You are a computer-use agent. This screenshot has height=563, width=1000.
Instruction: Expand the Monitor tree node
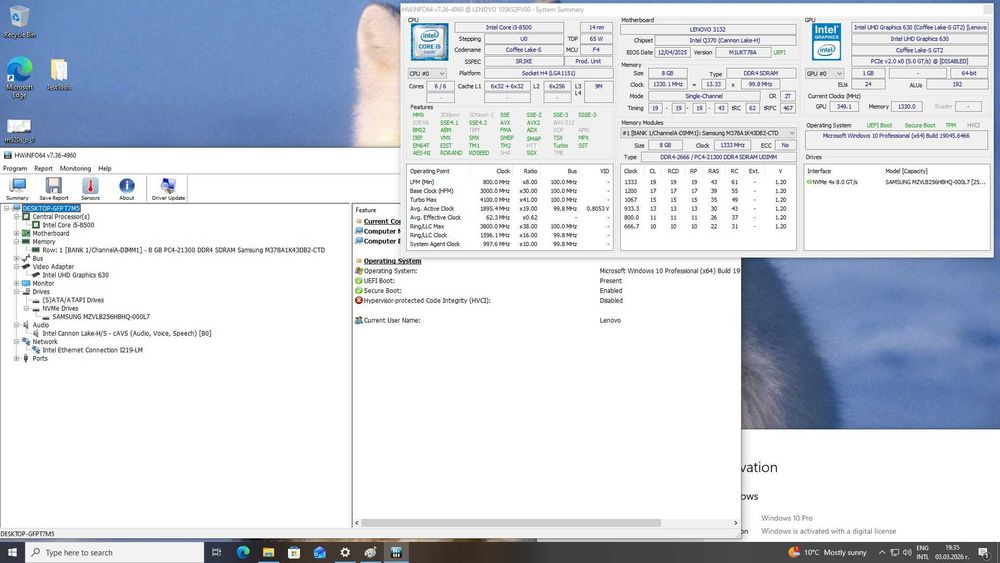[x=17, y=283]
